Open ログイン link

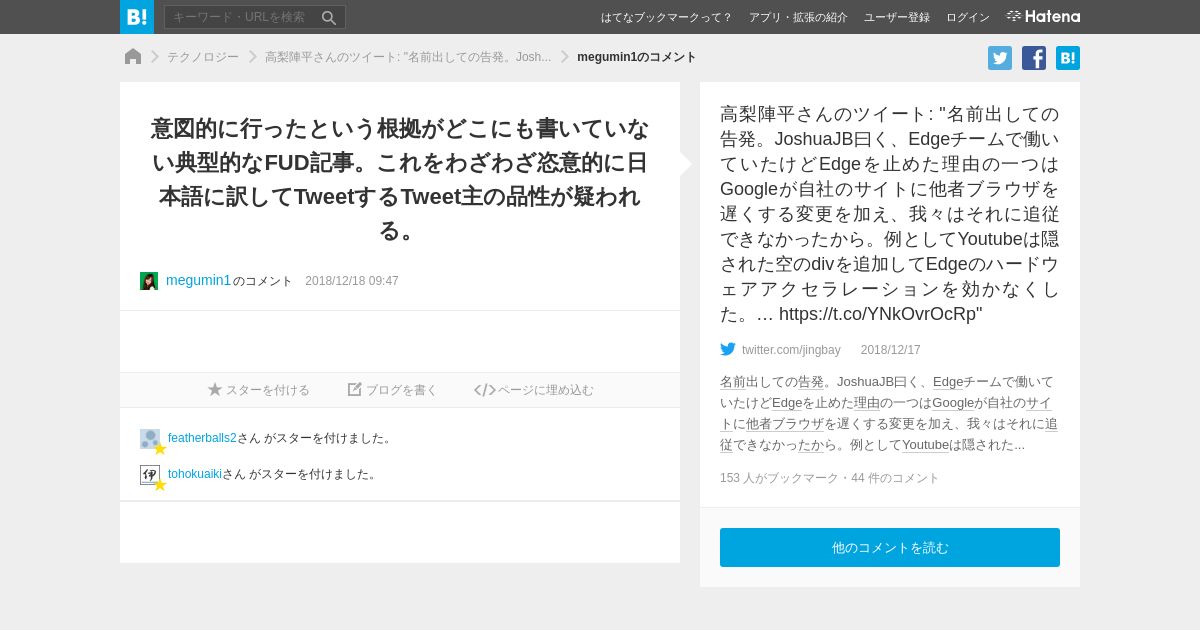968,17
